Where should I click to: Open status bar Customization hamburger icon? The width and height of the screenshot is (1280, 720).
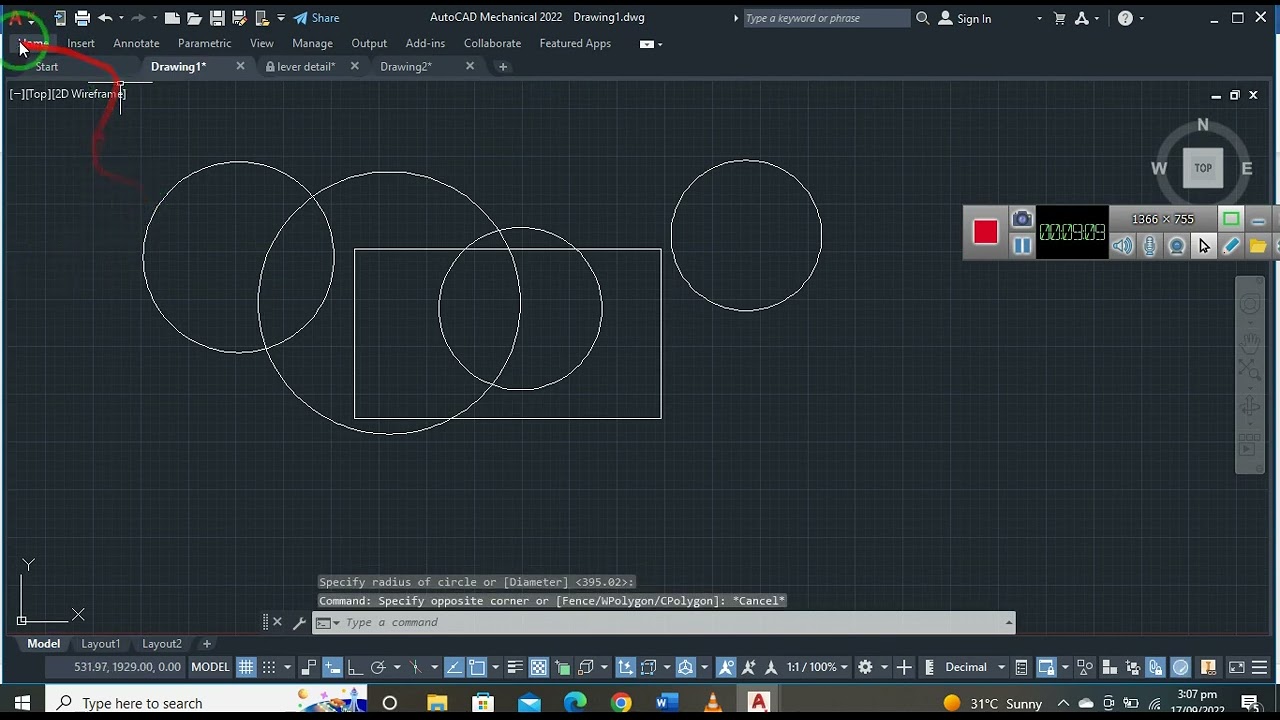1260,667
